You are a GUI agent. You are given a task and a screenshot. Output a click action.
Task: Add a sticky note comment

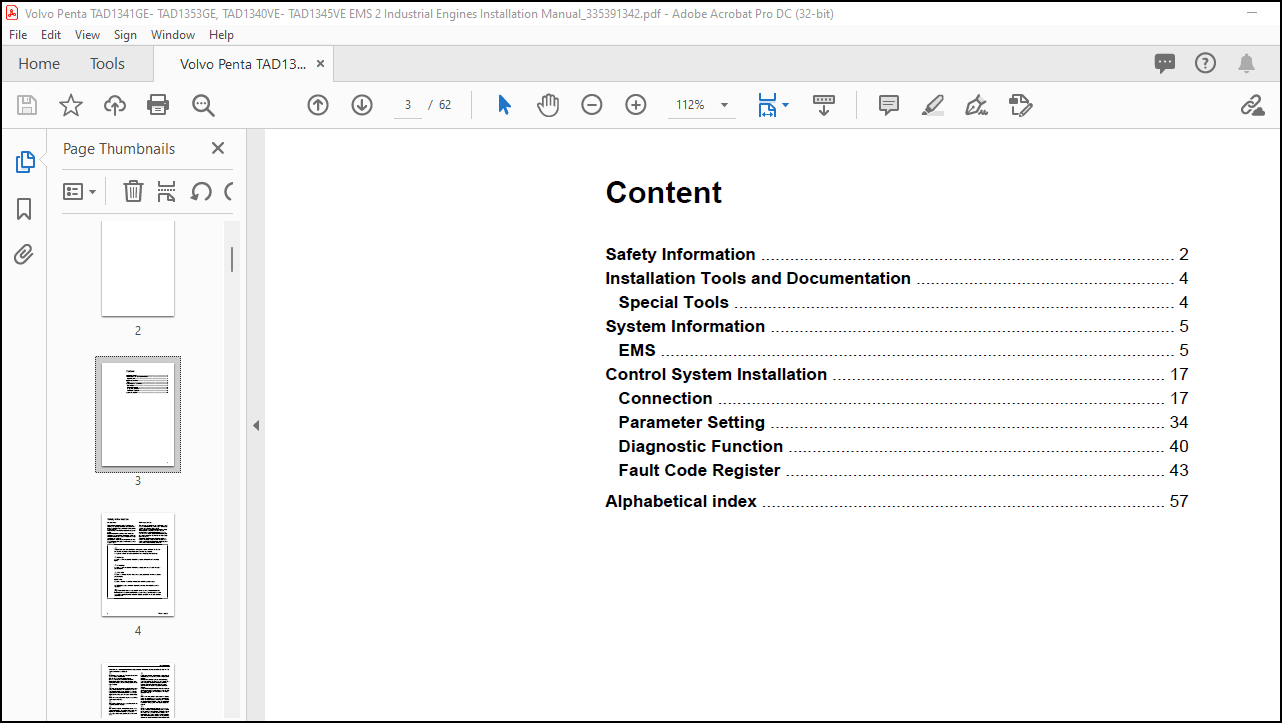(x=889, y=105)
